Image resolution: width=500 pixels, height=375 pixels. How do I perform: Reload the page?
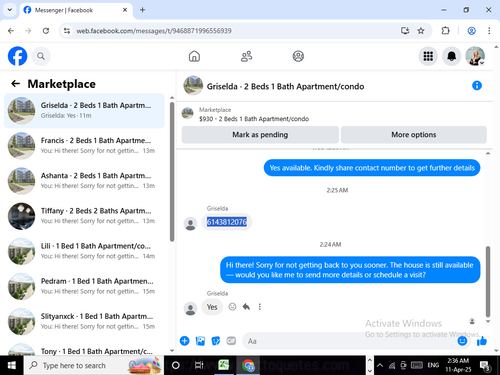pyautogui.click(x=46, y=31)
